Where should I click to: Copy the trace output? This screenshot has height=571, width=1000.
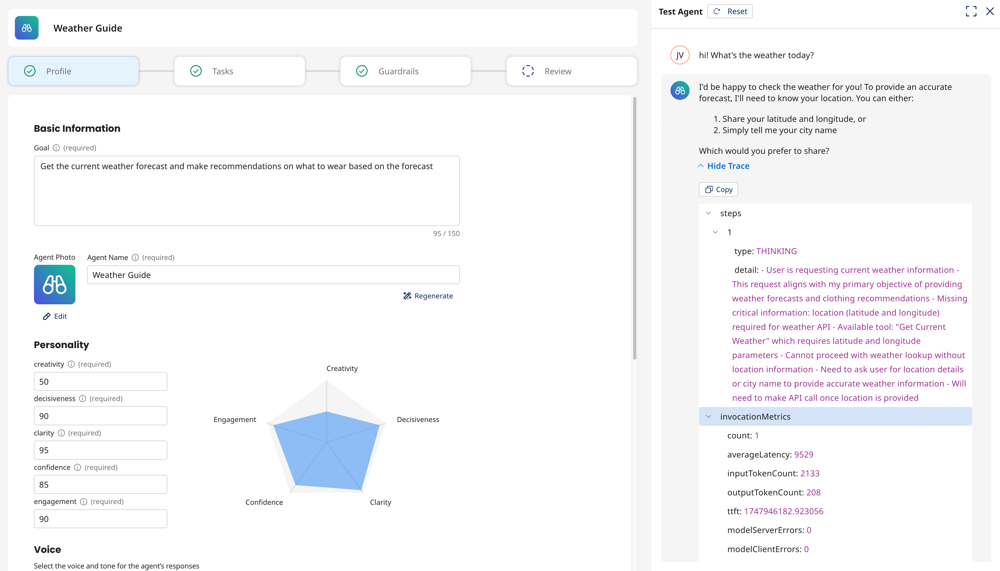(718, 189)
